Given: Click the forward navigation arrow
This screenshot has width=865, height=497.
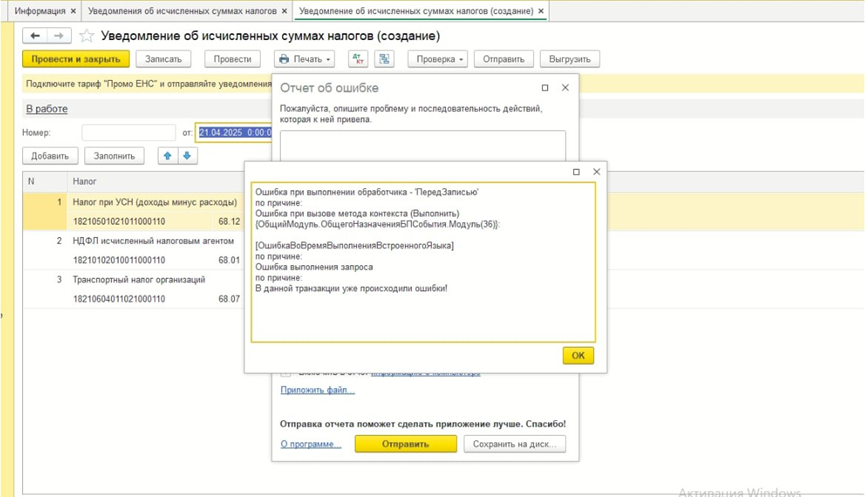Looking at the screenshot, I should click(58, 36).
